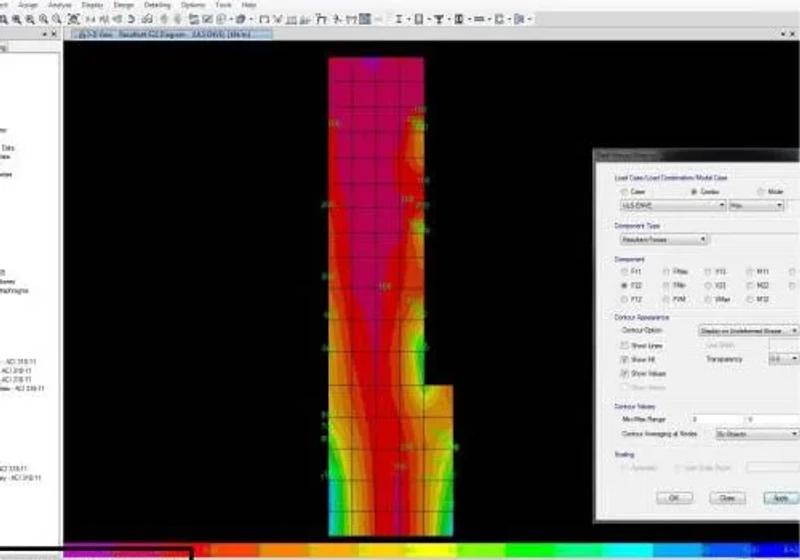The image size is (800, 560).
Task: Choose the M22 component radio button
Action: [750, 286]
